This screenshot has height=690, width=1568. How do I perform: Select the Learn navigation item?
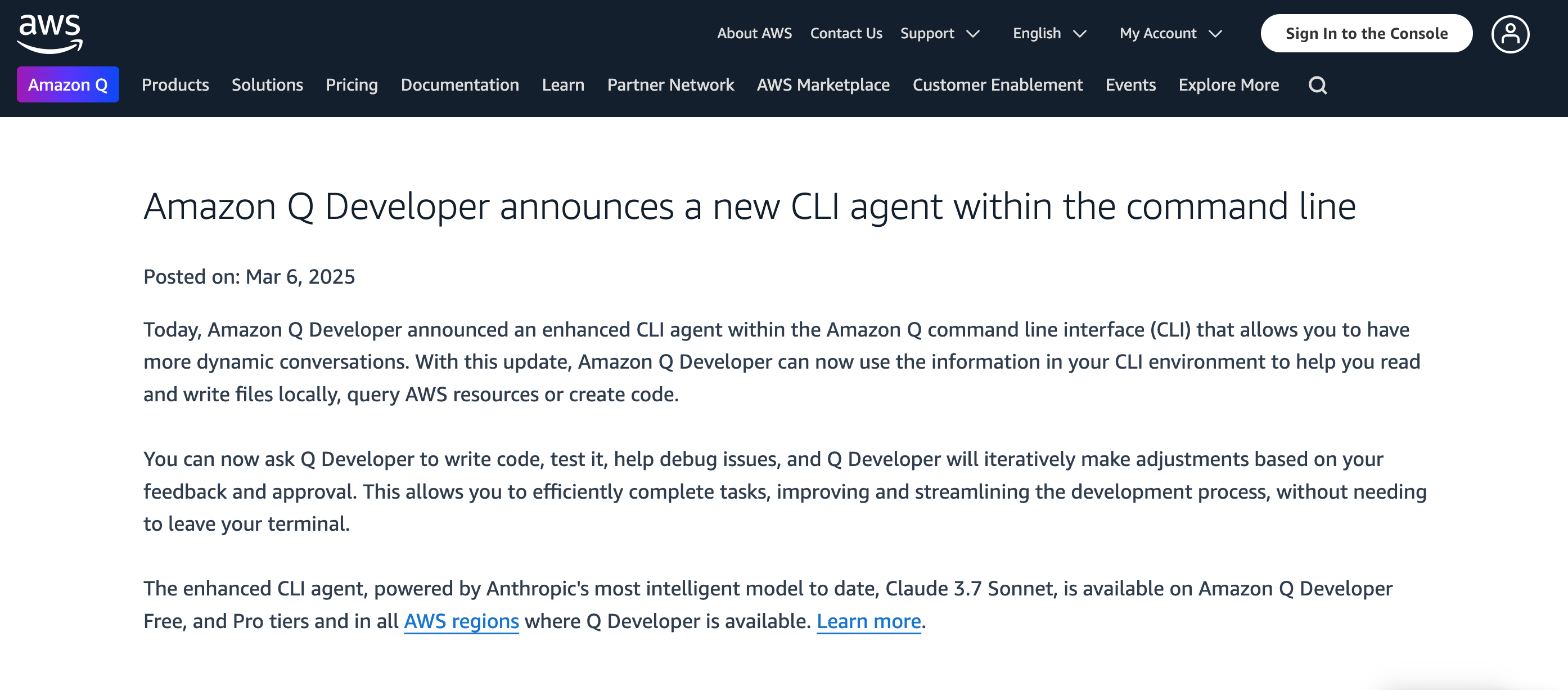click(563, 84)
